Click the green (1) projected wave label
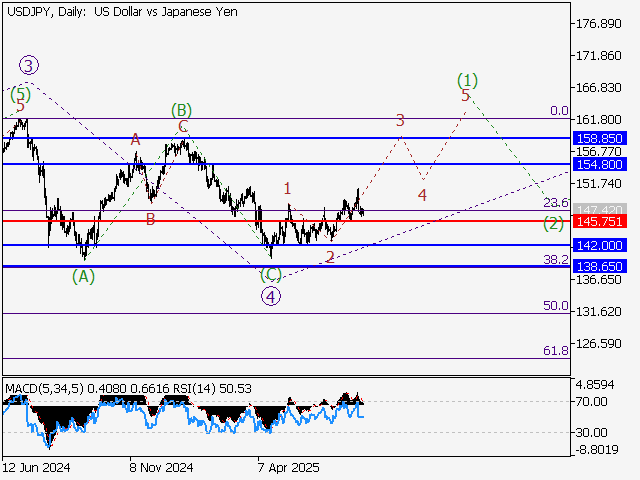Image resolution: width=640 pixels, height=480 pixels. (x=467, y=80)
